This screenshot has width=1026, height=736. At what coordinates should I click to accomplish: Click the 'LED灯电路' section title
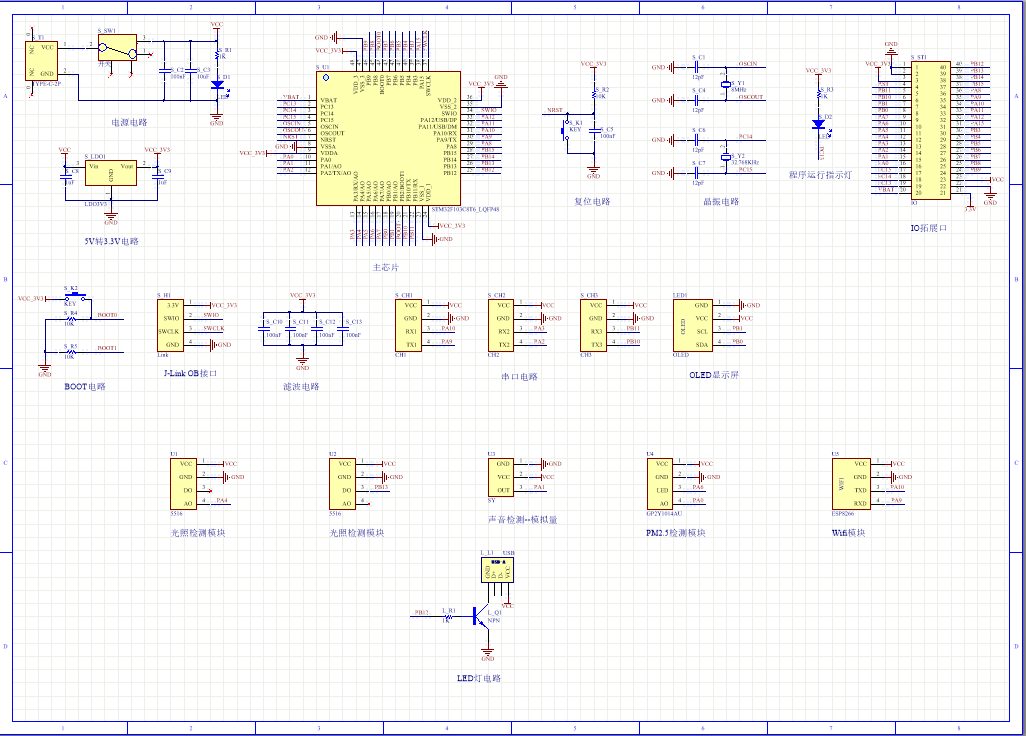point(479,678)
